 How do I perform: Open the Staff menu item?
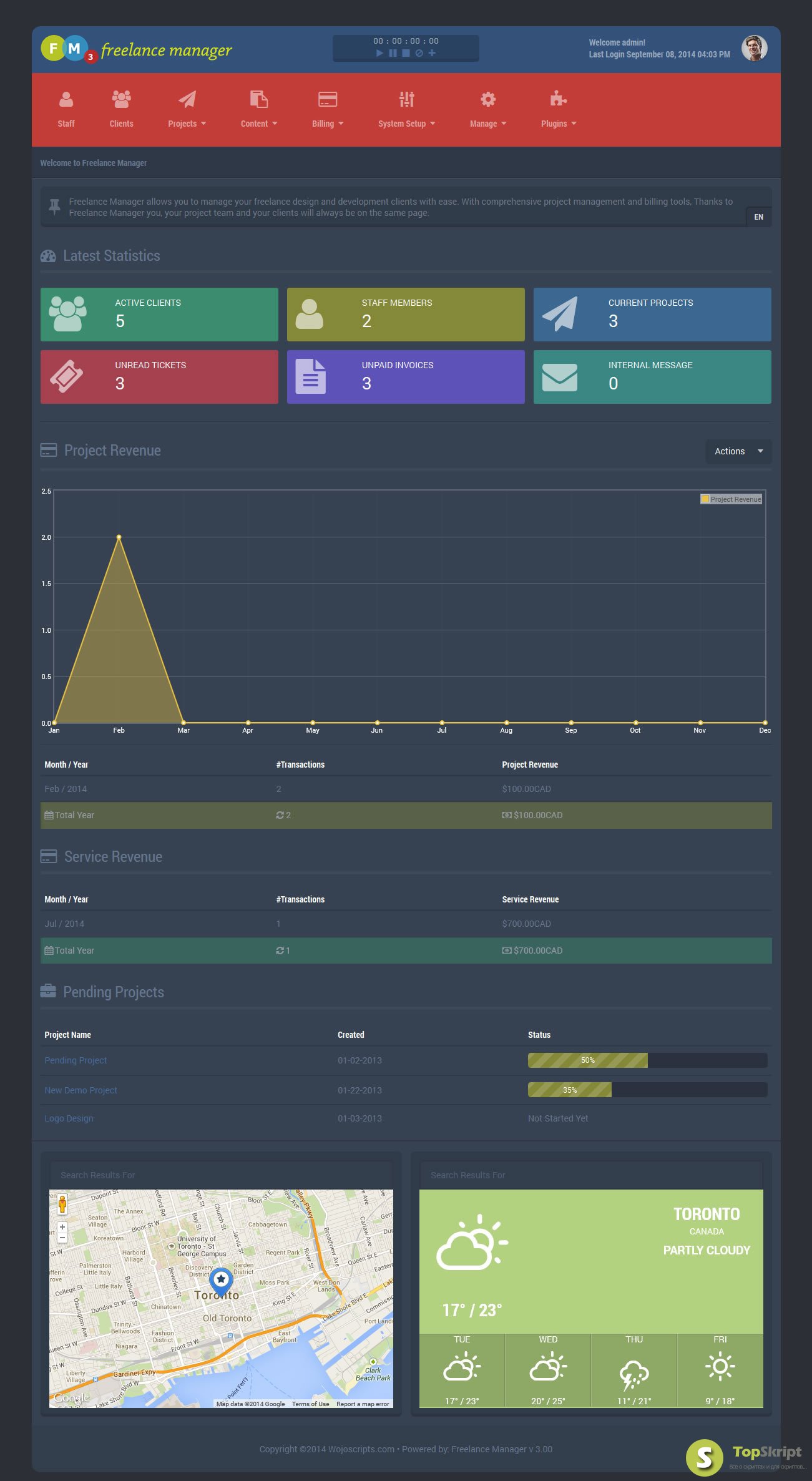point(66,124)
